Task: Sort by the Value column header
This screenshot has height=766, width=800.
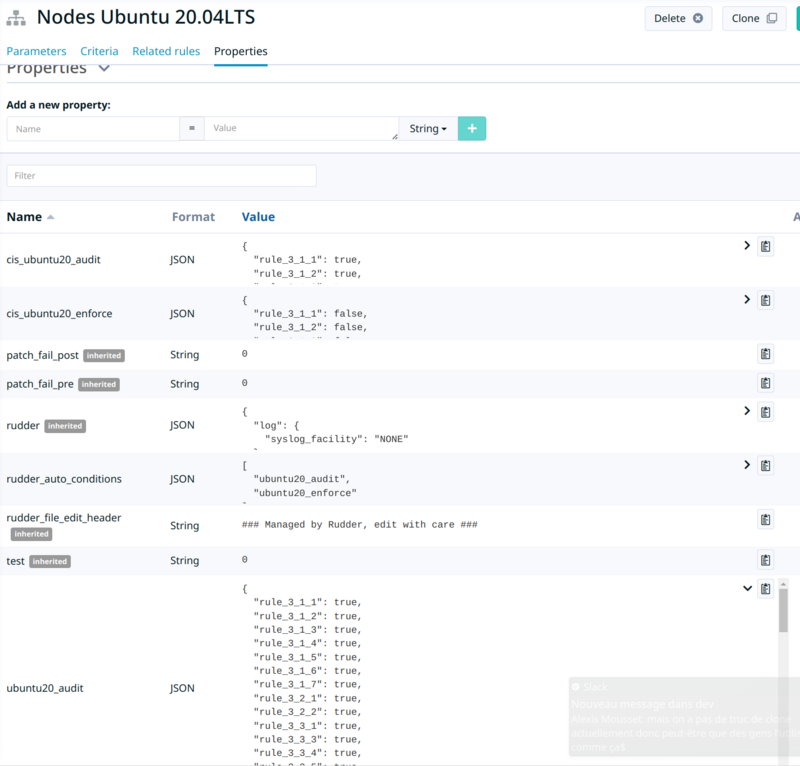Action: tap(258, 217)
